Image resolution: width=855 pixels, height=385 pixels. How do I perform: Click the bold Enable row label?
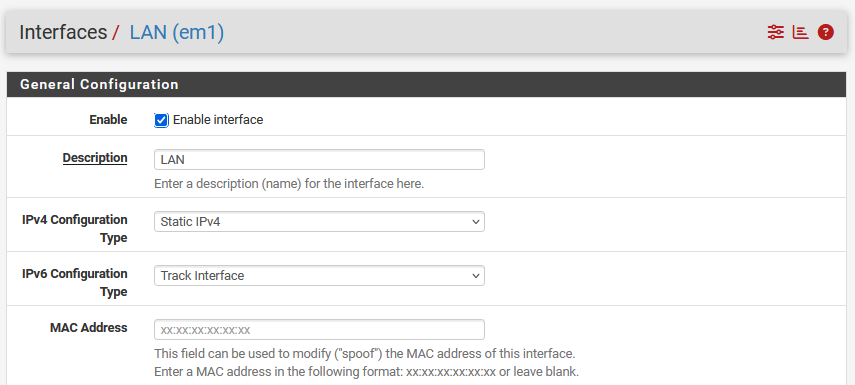(x=109, y=119)
